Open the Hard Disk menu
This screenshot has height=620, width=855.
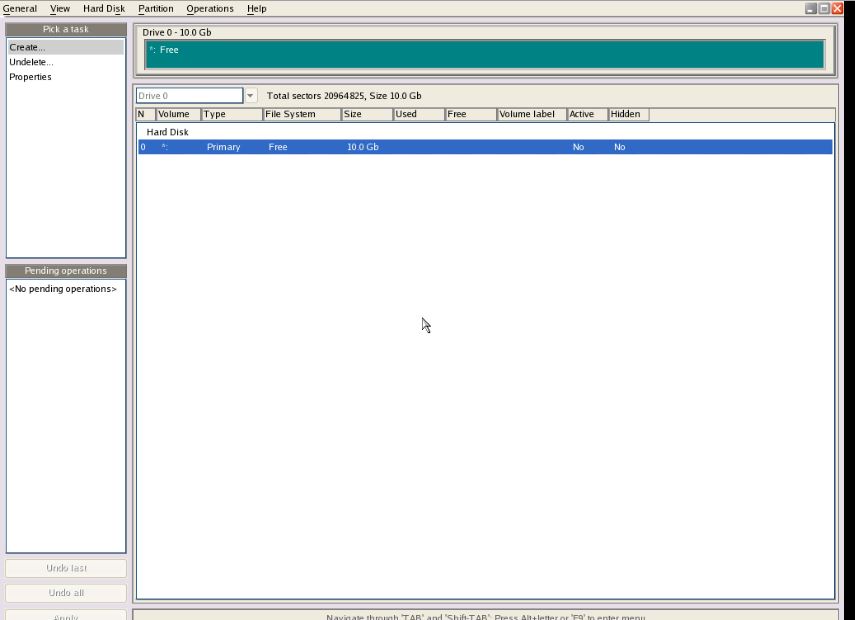point(104,9)
